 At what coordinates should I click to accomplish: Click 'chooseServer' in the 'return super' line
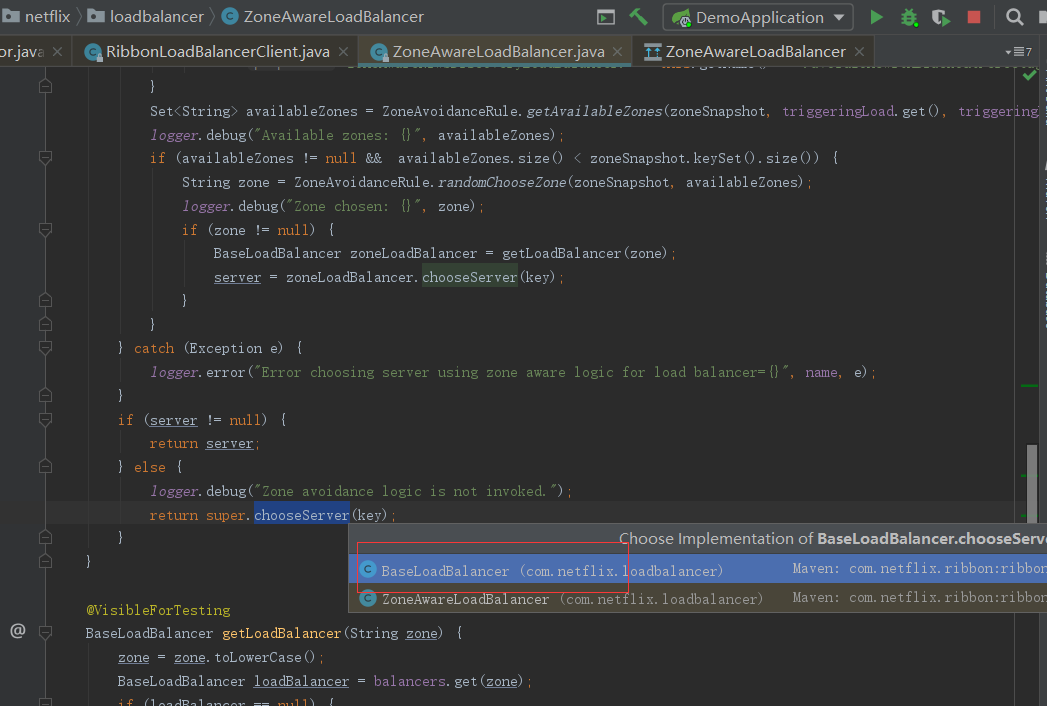(302, 515)
